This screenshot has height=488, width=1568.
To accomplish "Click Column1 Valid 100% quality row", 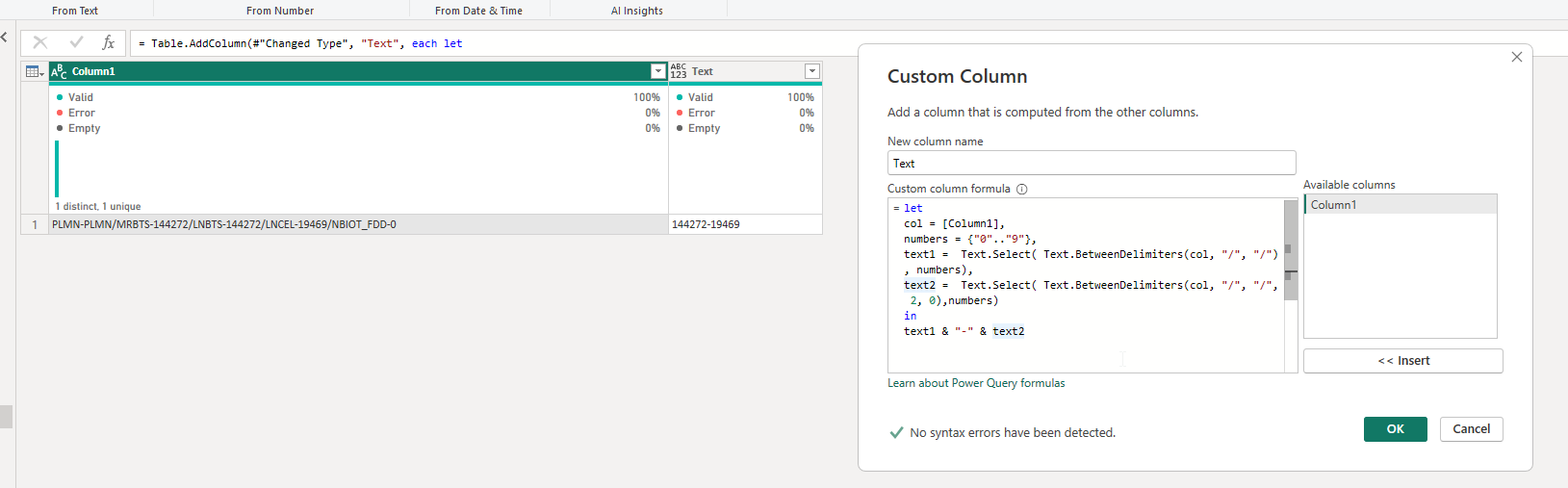I will pyautogui.click(x=358, y=97).
